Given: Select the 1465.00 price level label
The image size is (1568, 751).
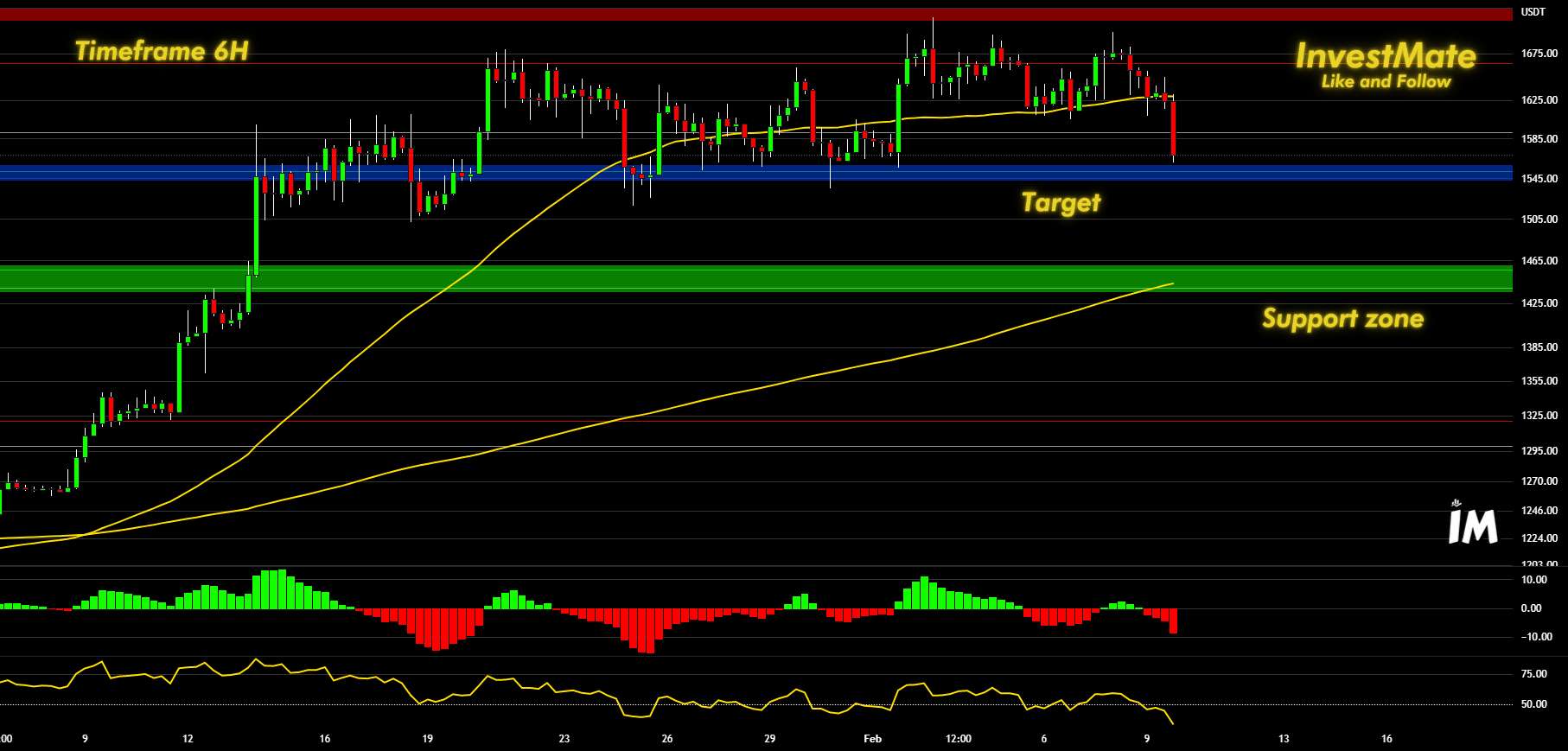Looking at the screenshot, I should click(1539, 261).
